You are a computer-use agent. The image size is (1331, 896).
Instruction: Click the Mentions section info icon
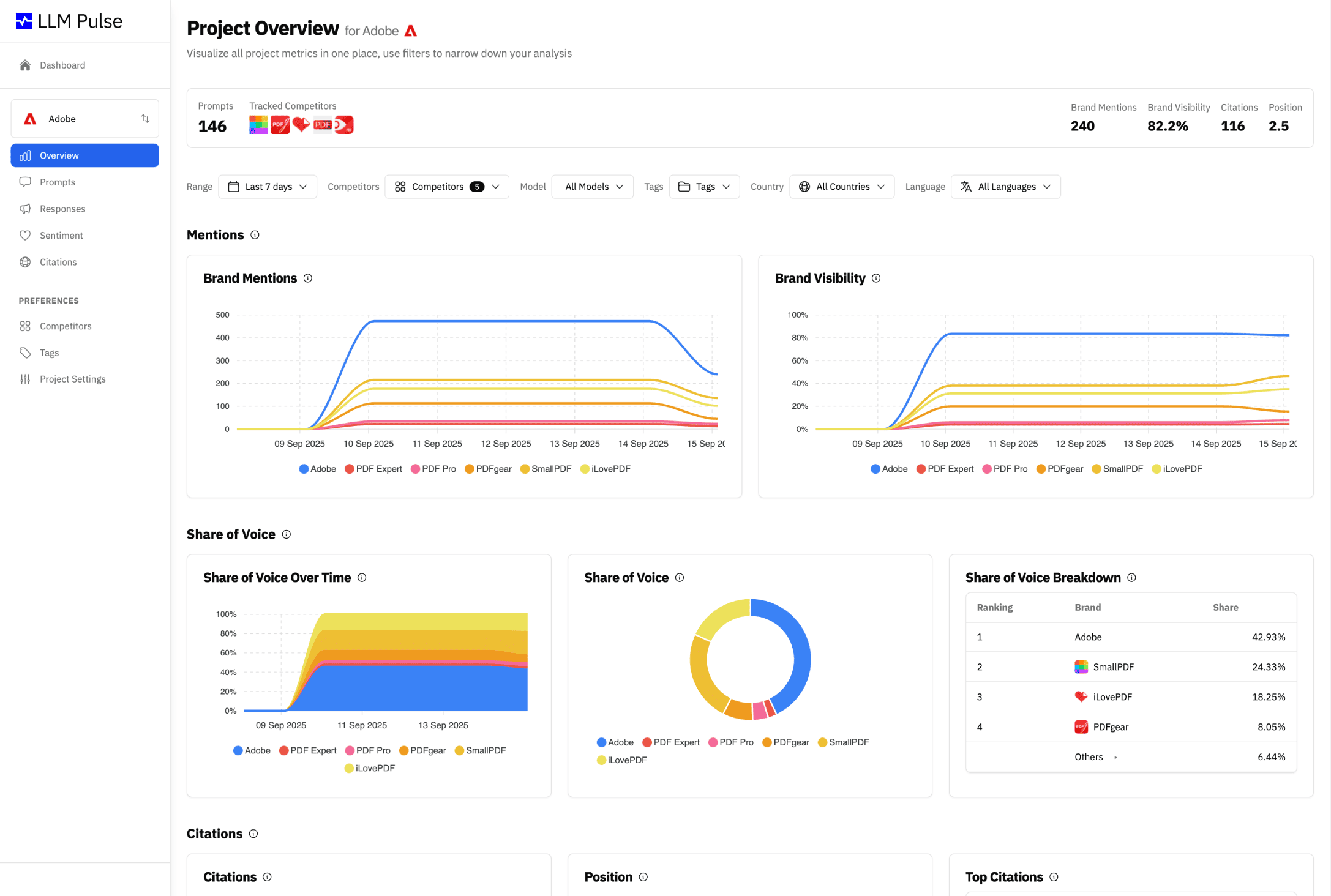(x=255, y=235)
